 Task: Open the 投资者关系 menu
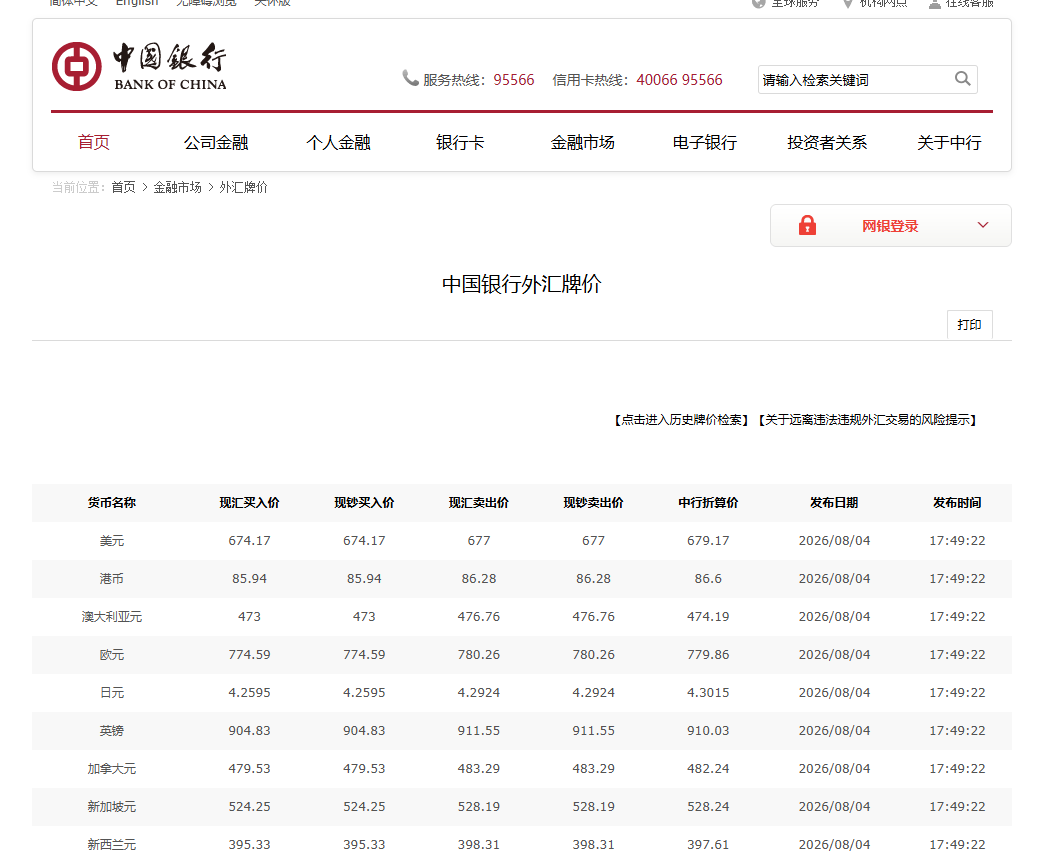(x=827, y=142)
